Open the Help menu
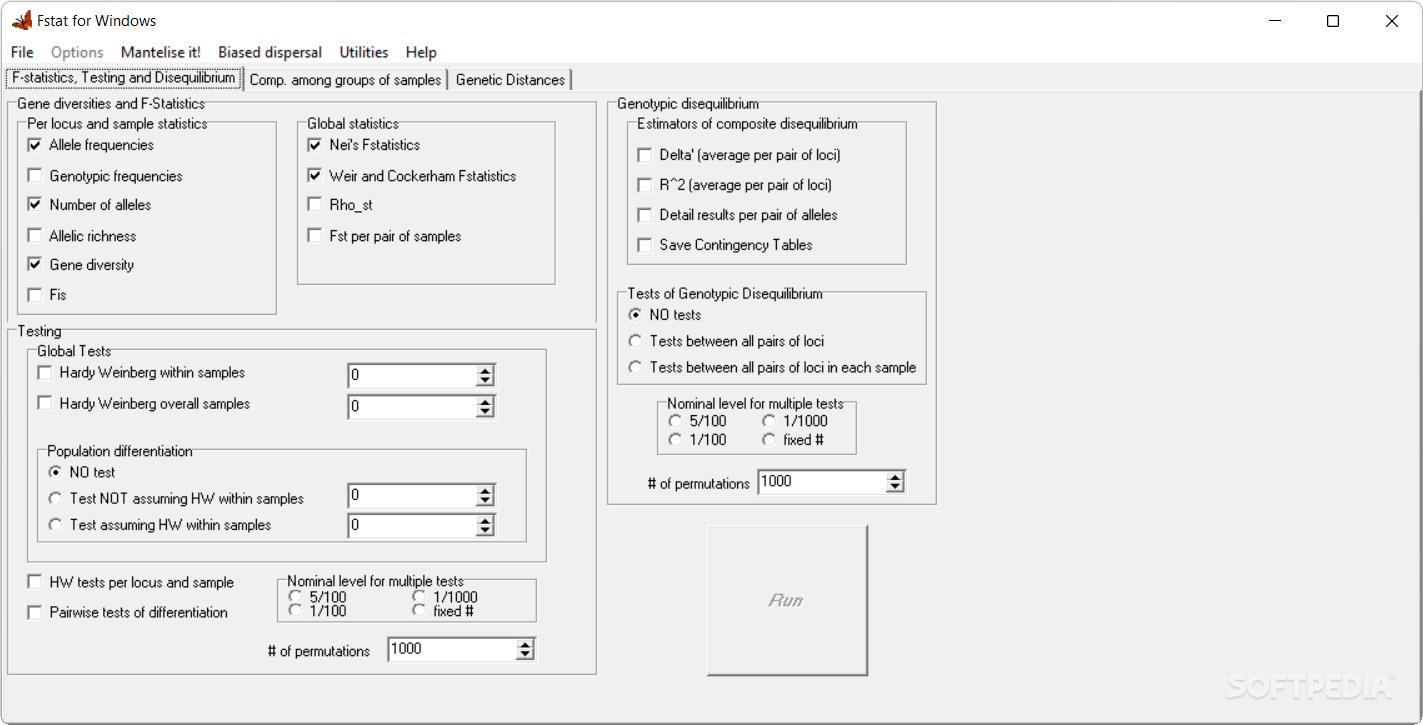 click(x=421, y=52)
